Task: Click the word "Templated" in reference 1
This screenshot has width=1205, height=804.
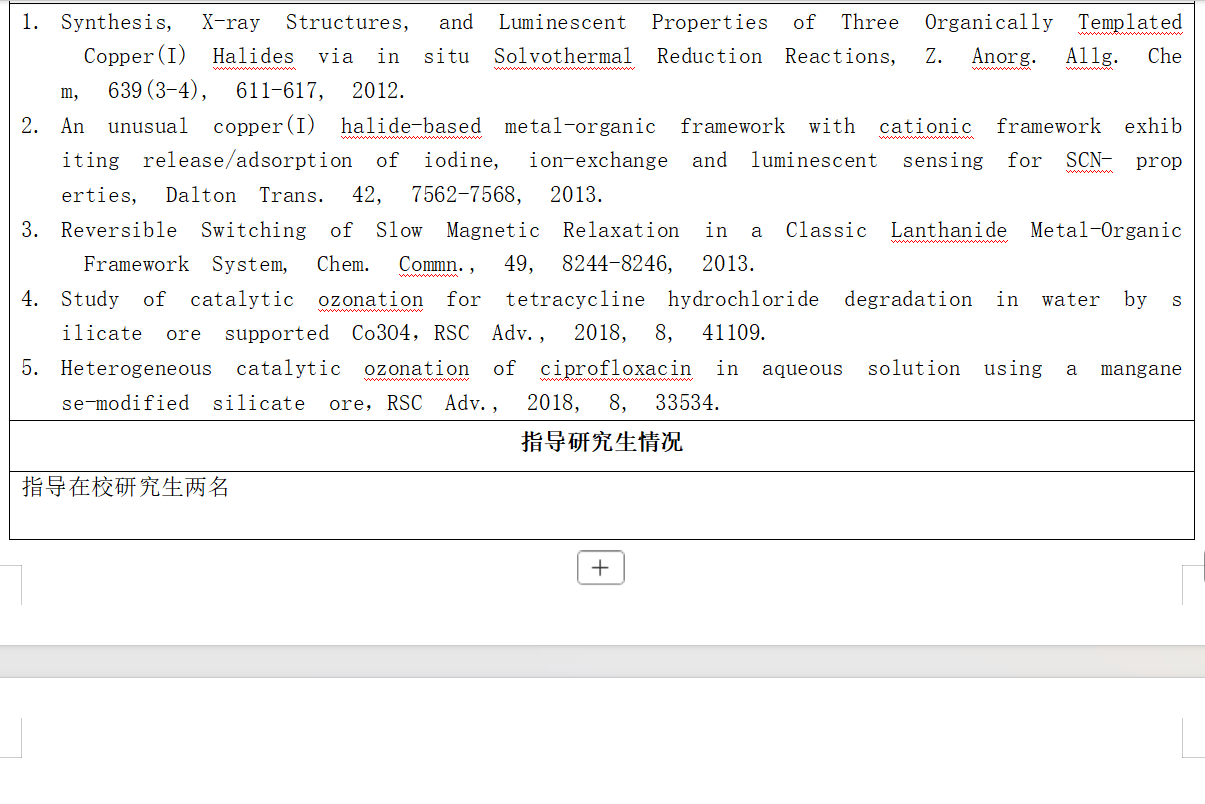Action: 1130,22
